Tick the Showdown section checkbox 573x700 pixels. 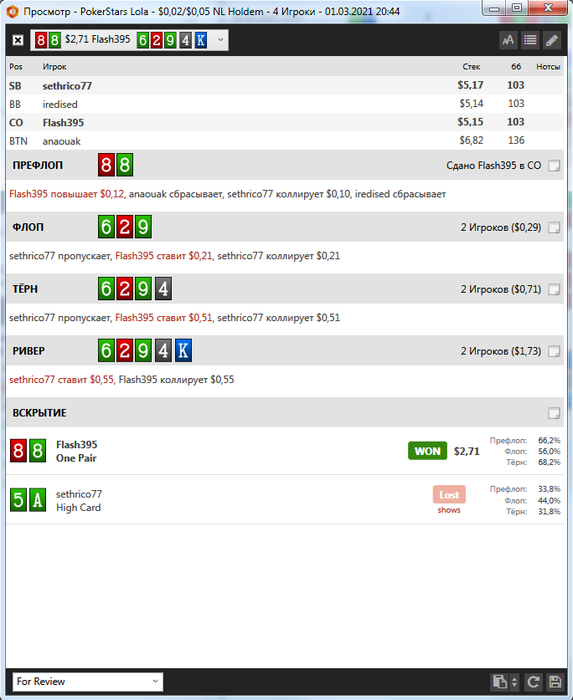[554, 413]
